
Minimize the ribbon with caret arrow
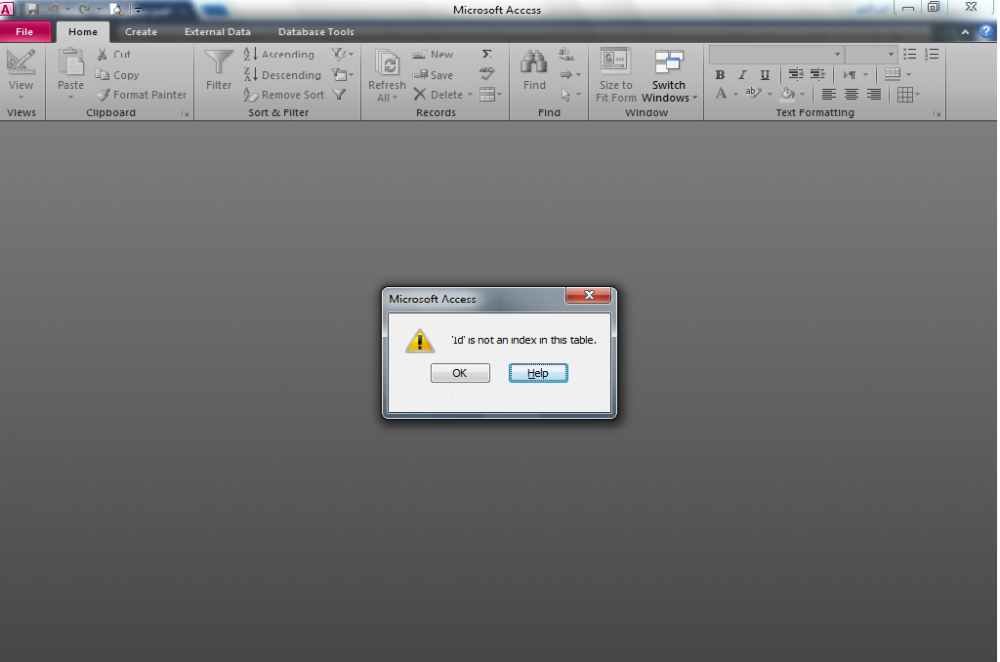(965, 31)
